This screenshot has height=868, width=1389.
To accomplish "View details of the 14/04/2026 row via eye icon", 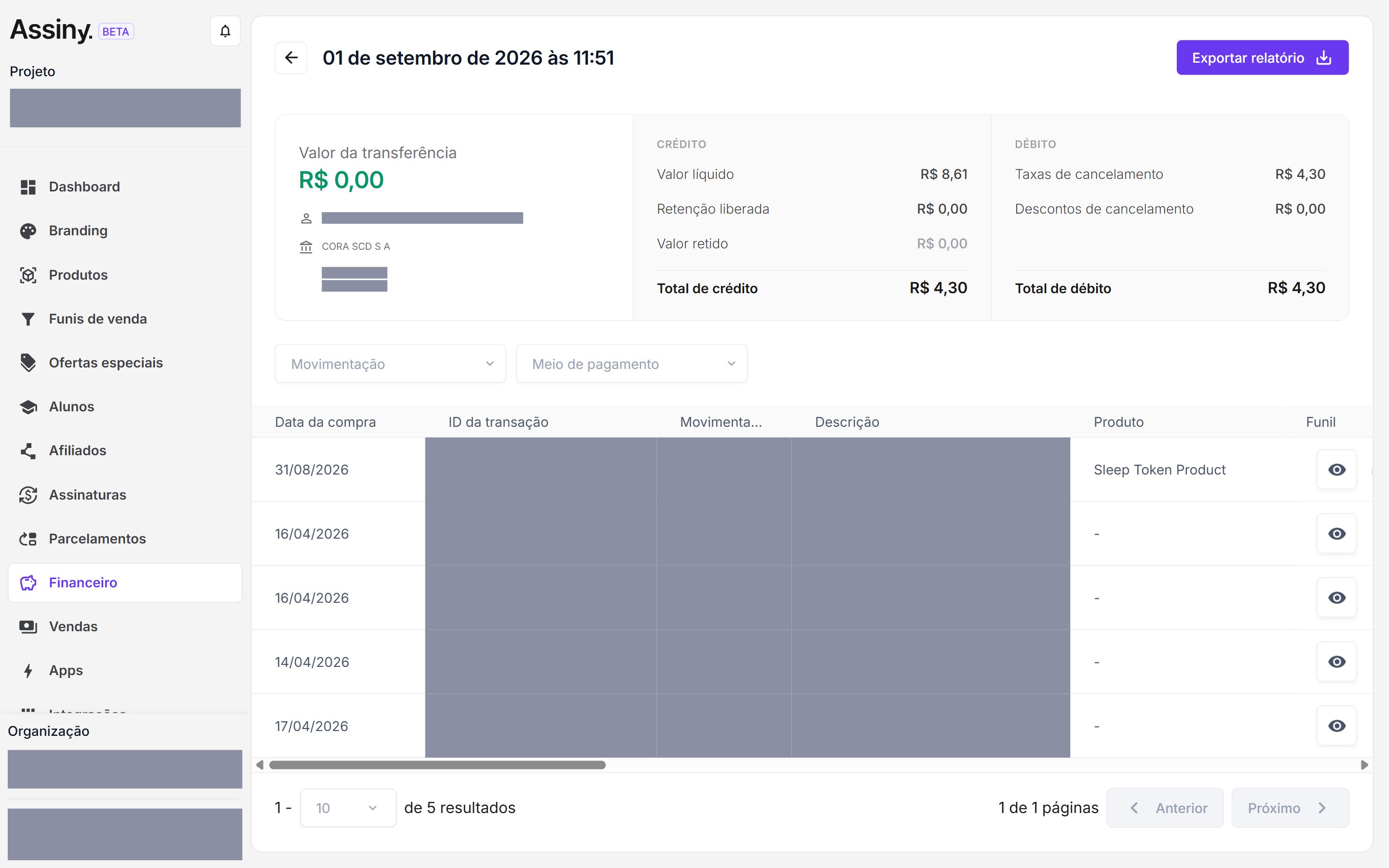I will tap(1336, 662).
